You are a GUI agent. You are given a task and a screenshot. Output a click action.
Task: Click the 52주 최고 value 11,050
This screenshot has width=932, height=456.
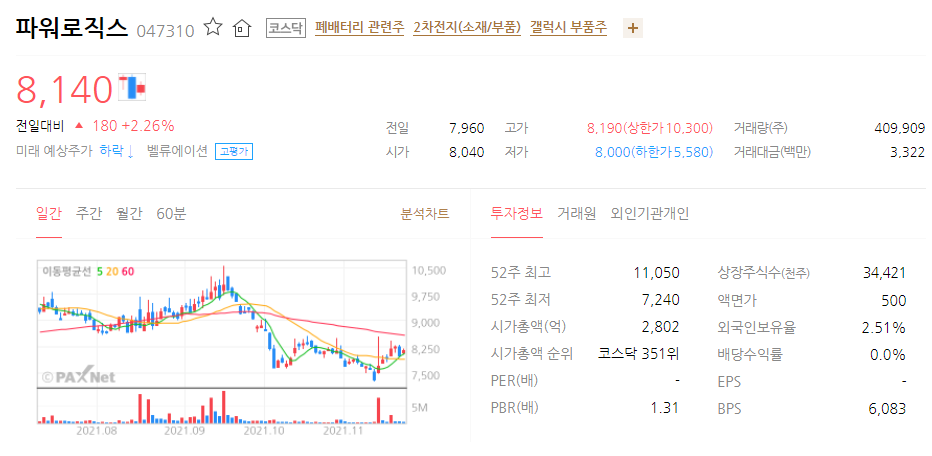657,273
